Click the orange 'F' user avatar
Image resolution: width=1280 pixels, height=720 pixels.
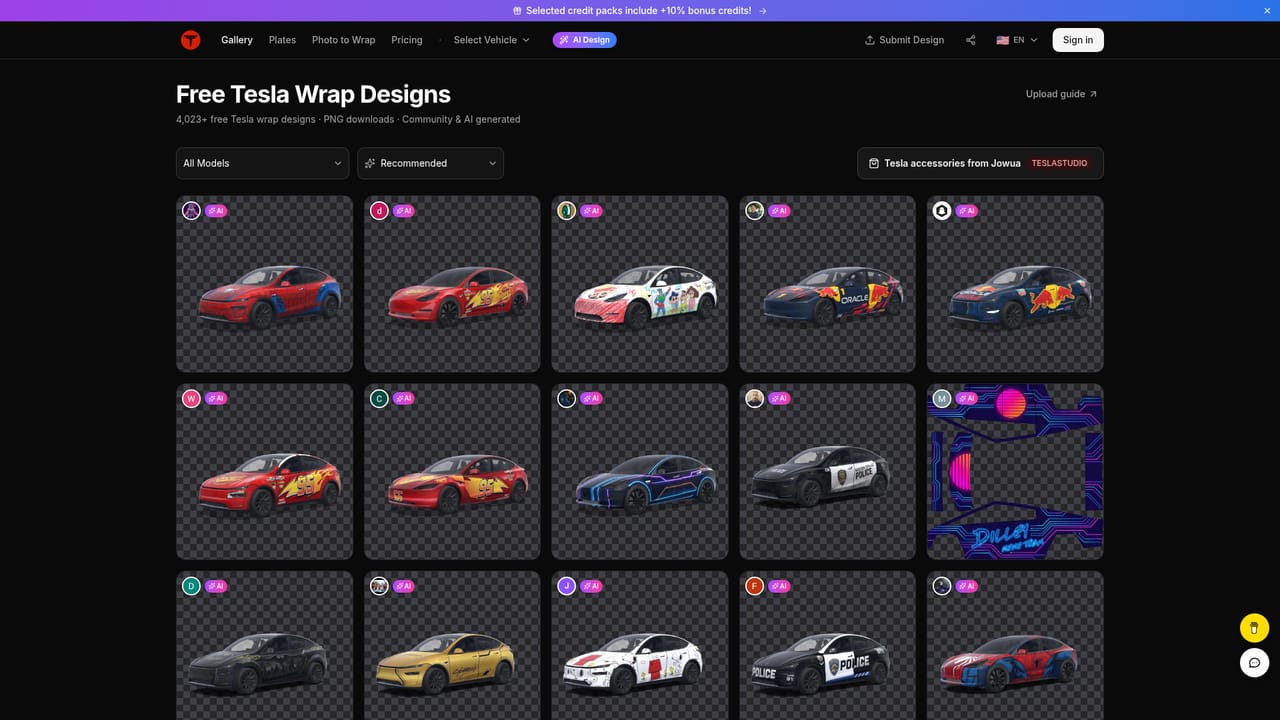(755, 586)
